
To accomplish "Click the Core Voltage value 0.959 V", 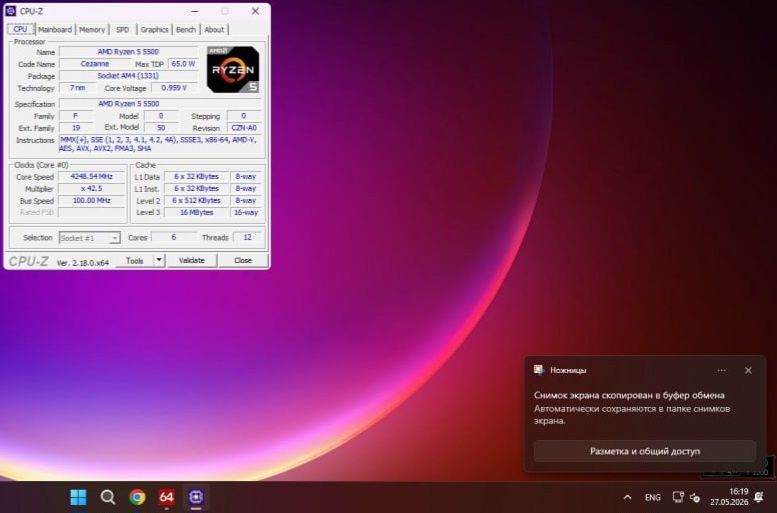I will pos(174,88).
